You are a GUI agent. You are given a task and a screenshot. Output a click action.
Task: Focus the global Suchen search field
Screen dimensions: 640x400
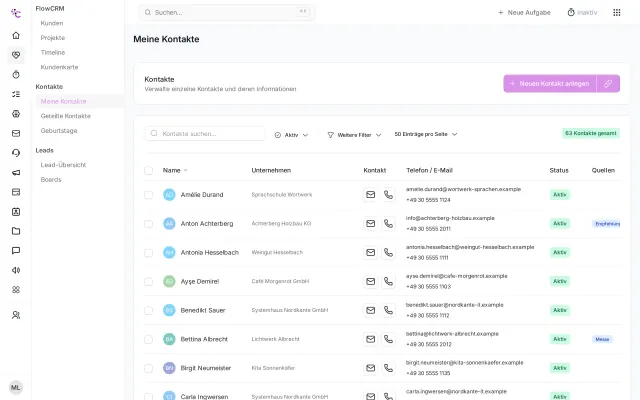coord(227,13)
